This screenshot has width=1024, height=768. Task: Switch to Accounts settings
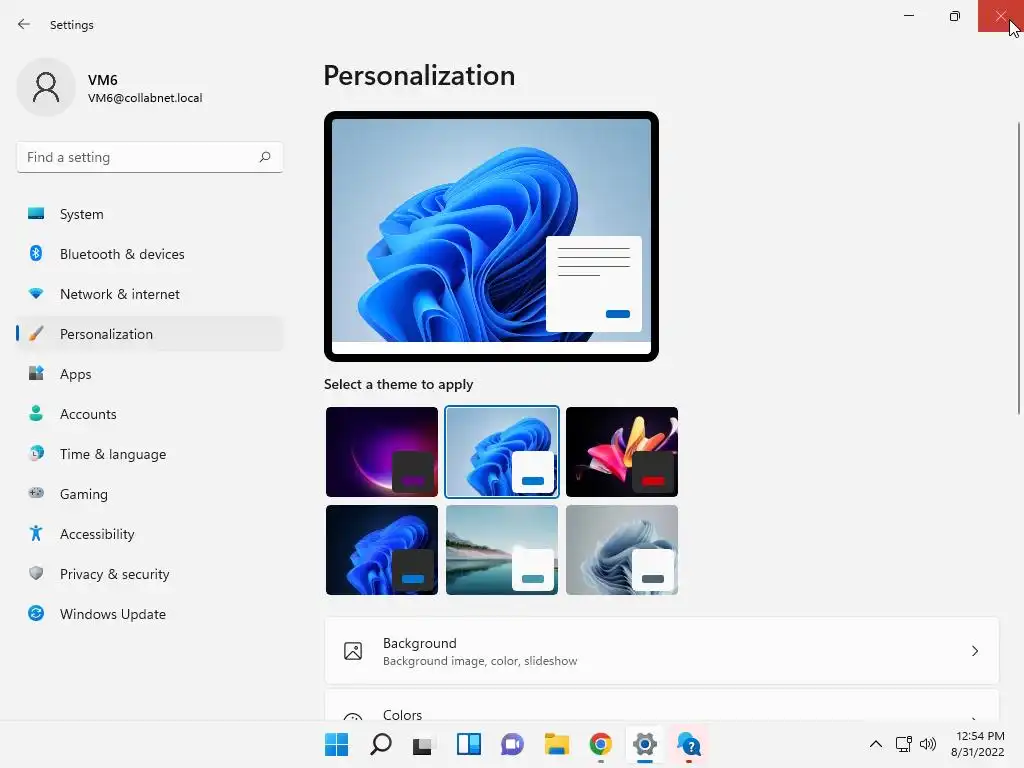(150, 414)
